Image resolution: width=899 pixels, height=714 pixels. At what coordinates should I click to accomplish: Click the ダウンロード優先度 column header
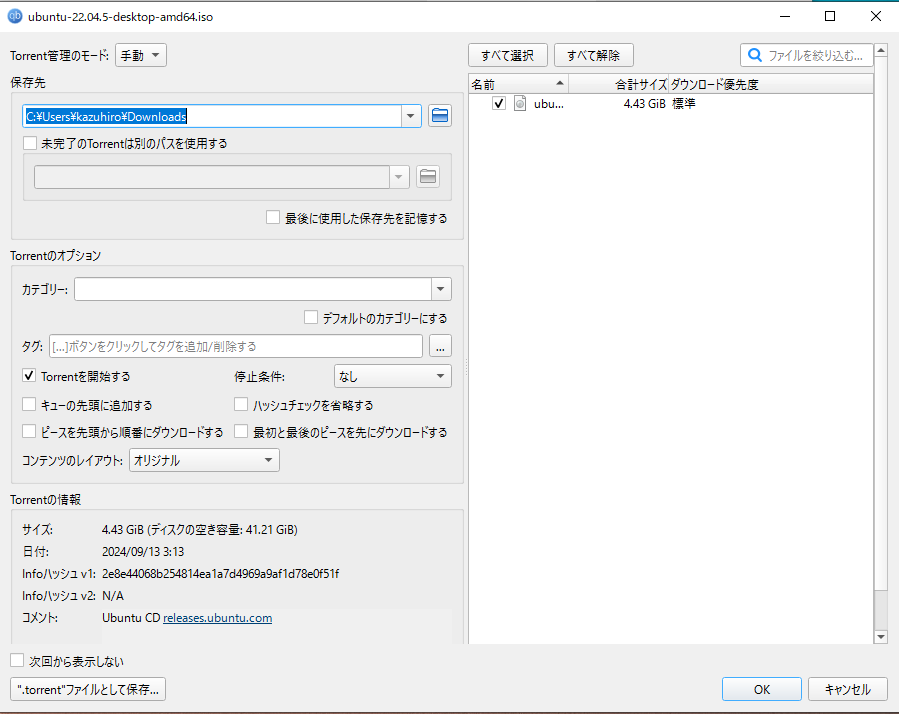pos(715,84)
